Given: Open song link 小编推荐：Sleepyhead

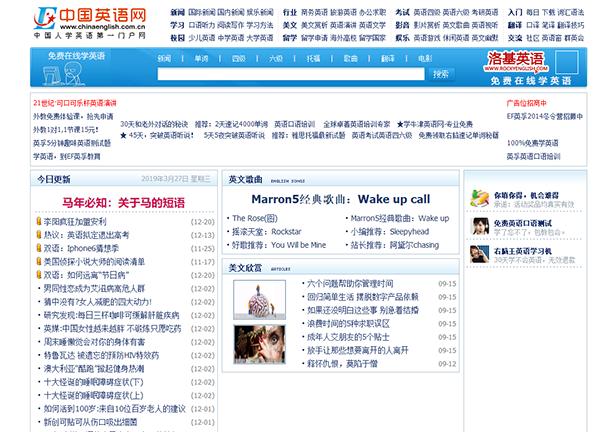Looking at the screenshot, I should click(x=390, y=231).
